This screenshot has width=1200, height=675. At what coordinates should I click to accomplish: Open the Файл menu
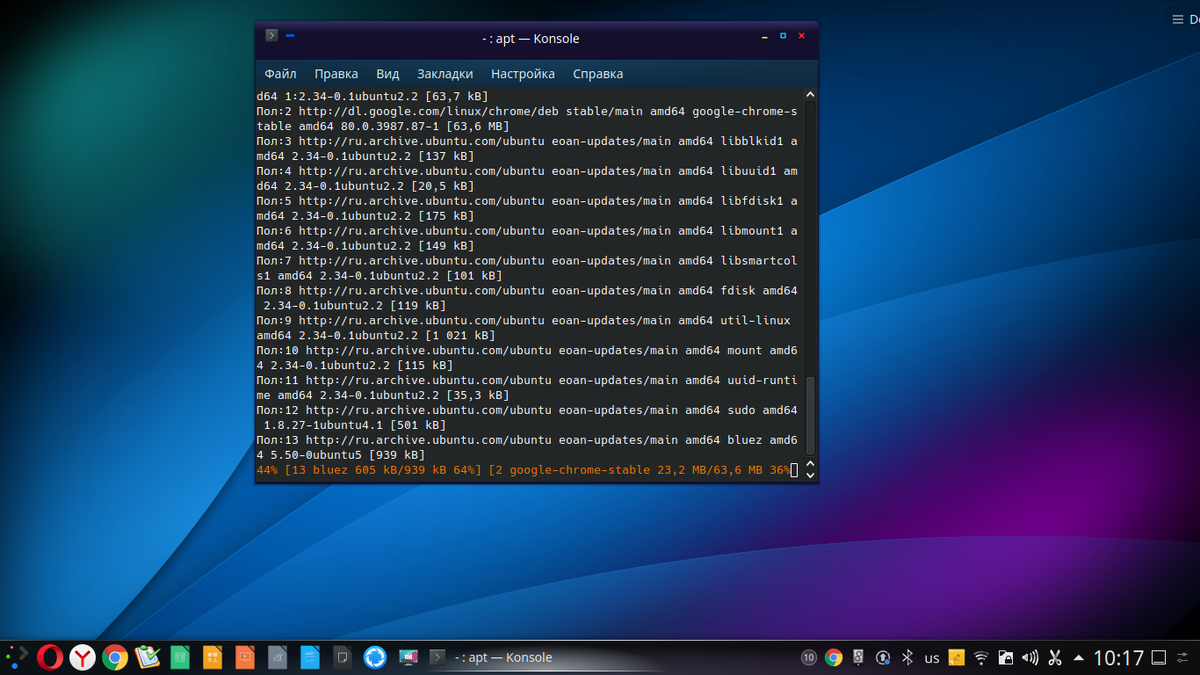280,74
